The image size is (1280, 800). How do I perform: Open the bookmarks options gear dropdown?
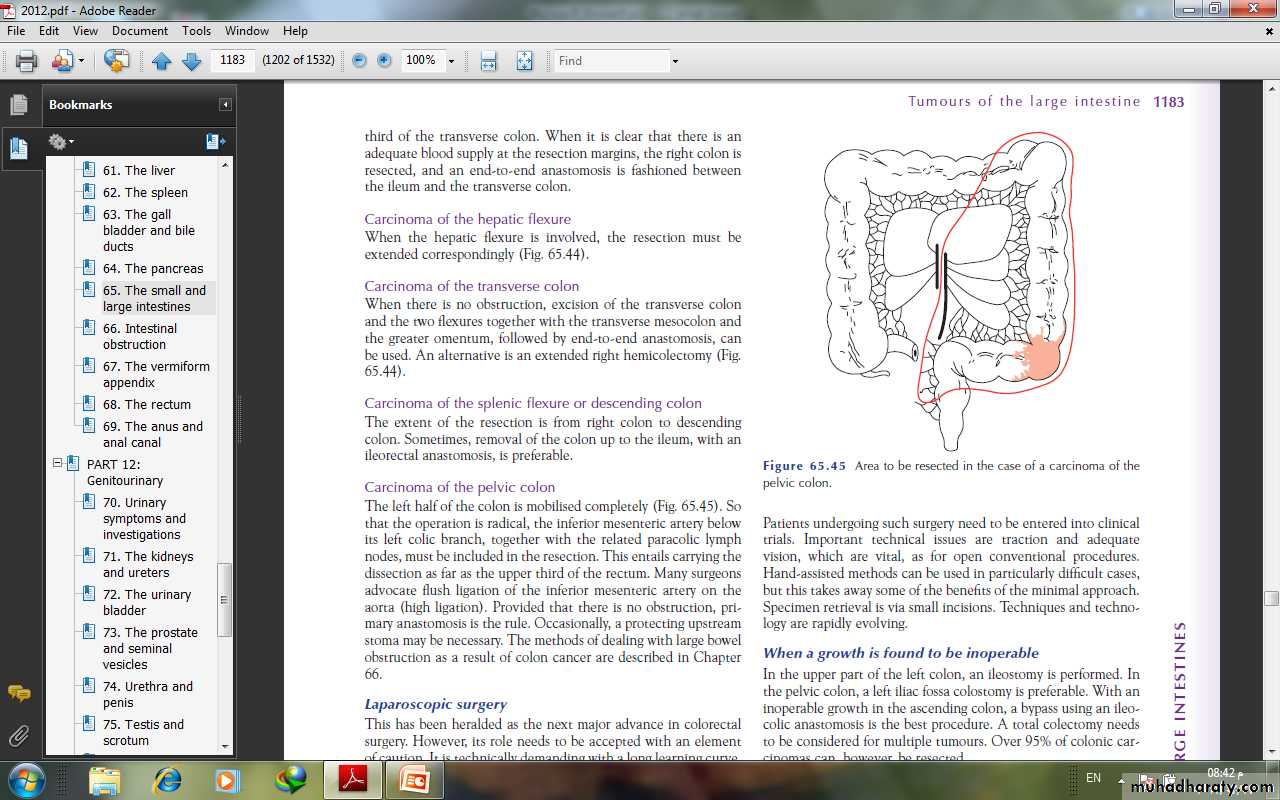click(x=61, y=142)
